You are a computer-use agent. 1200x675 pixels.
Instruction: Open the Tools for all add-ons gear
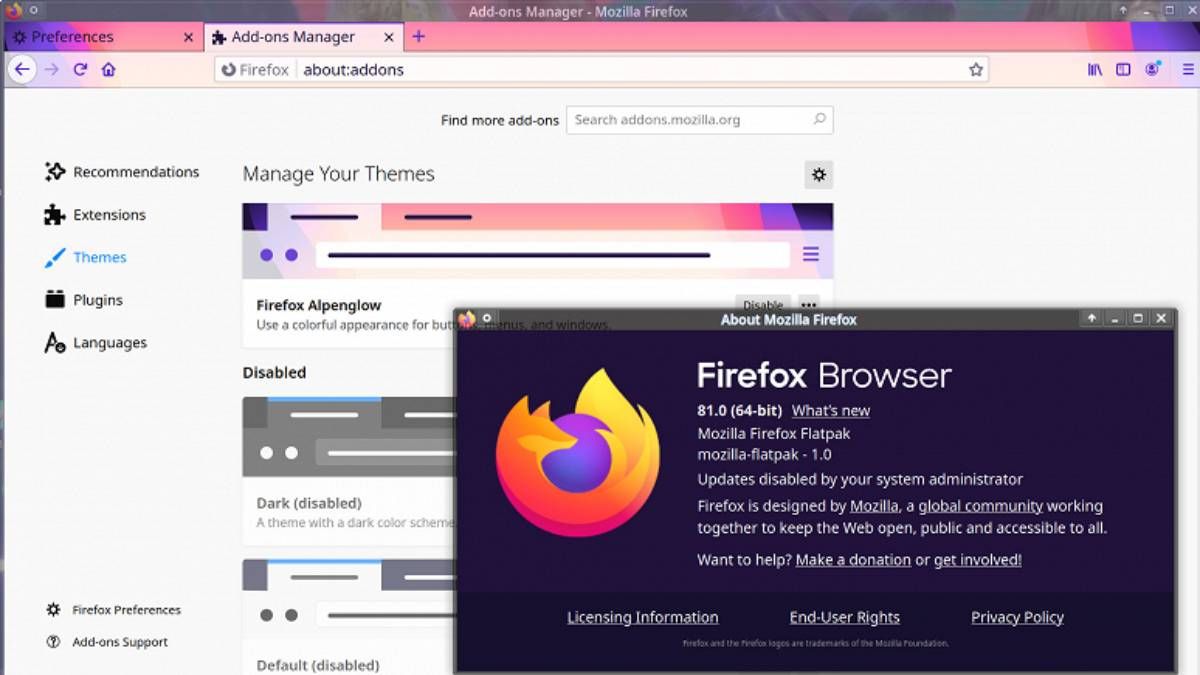(819, 174)
